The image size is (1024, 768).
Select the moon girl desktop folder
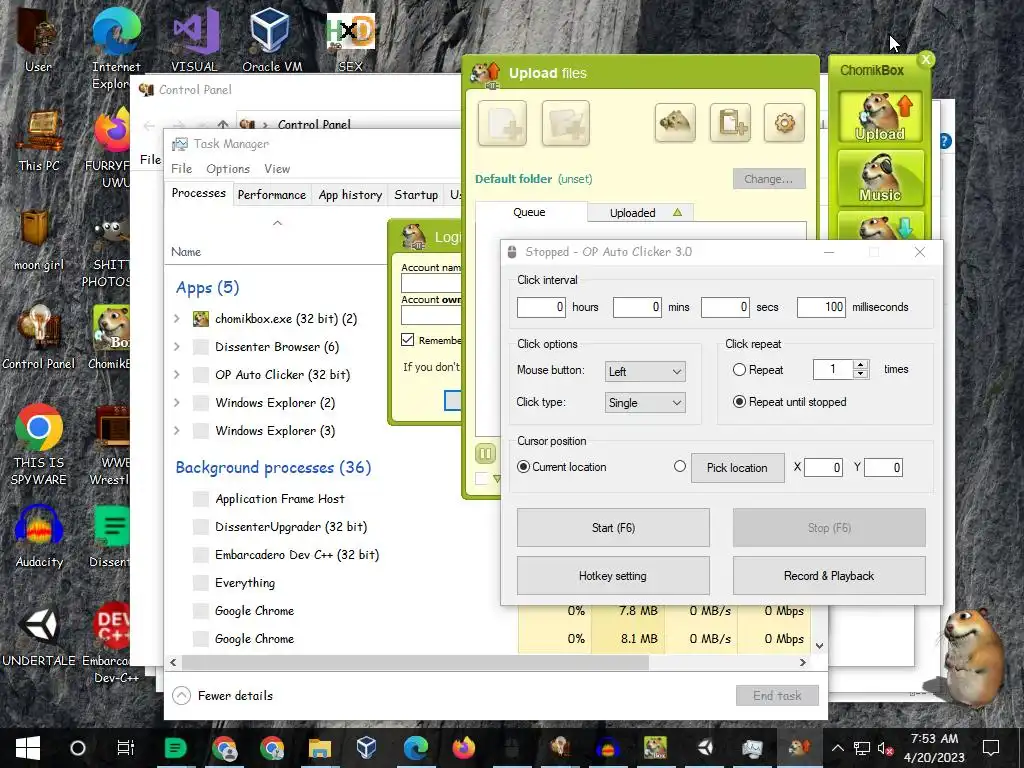pos(39,240)
